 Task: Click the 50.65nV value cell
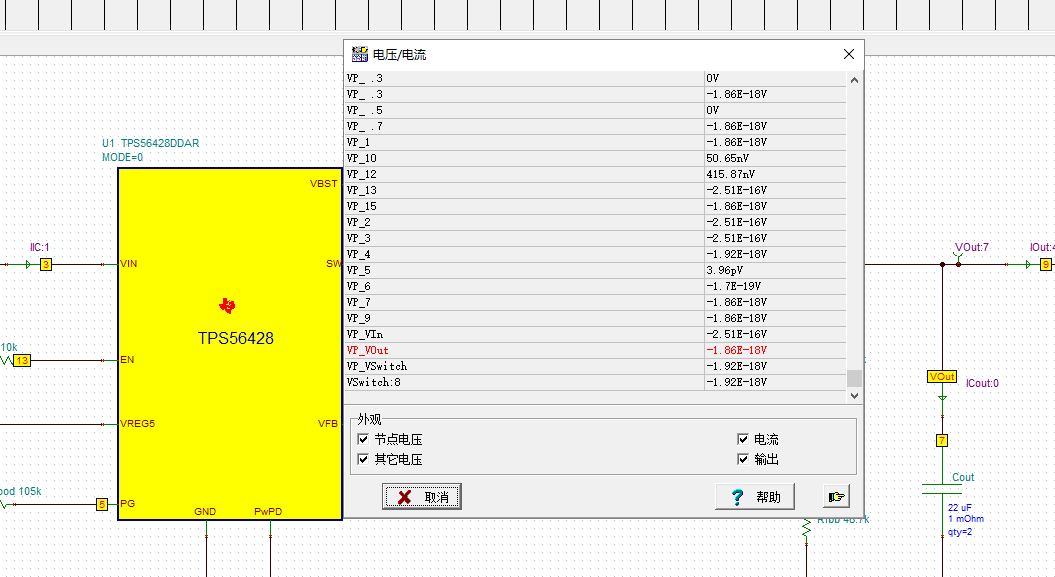(x=775, y=158)
